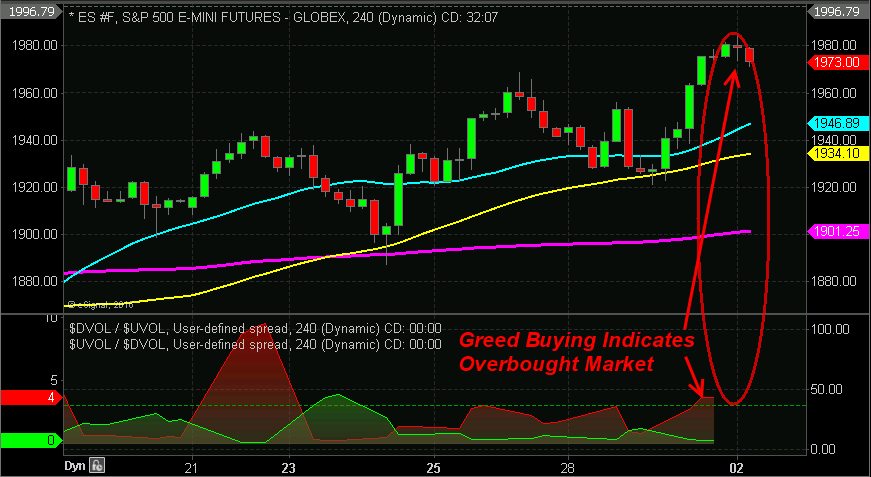Viewport: 871px width, 477px height.
Task: Click the cyan 1946.89 moving average tag
Action: coord(837,123)
